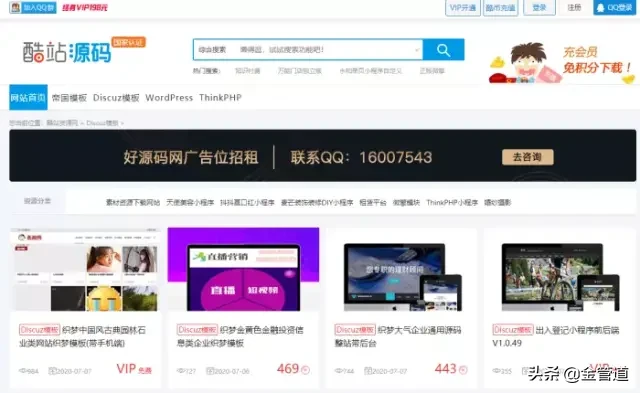Switch to the Discuz模板 nav tab
Screen dimensions: 640x393
(x=116, y=98)
